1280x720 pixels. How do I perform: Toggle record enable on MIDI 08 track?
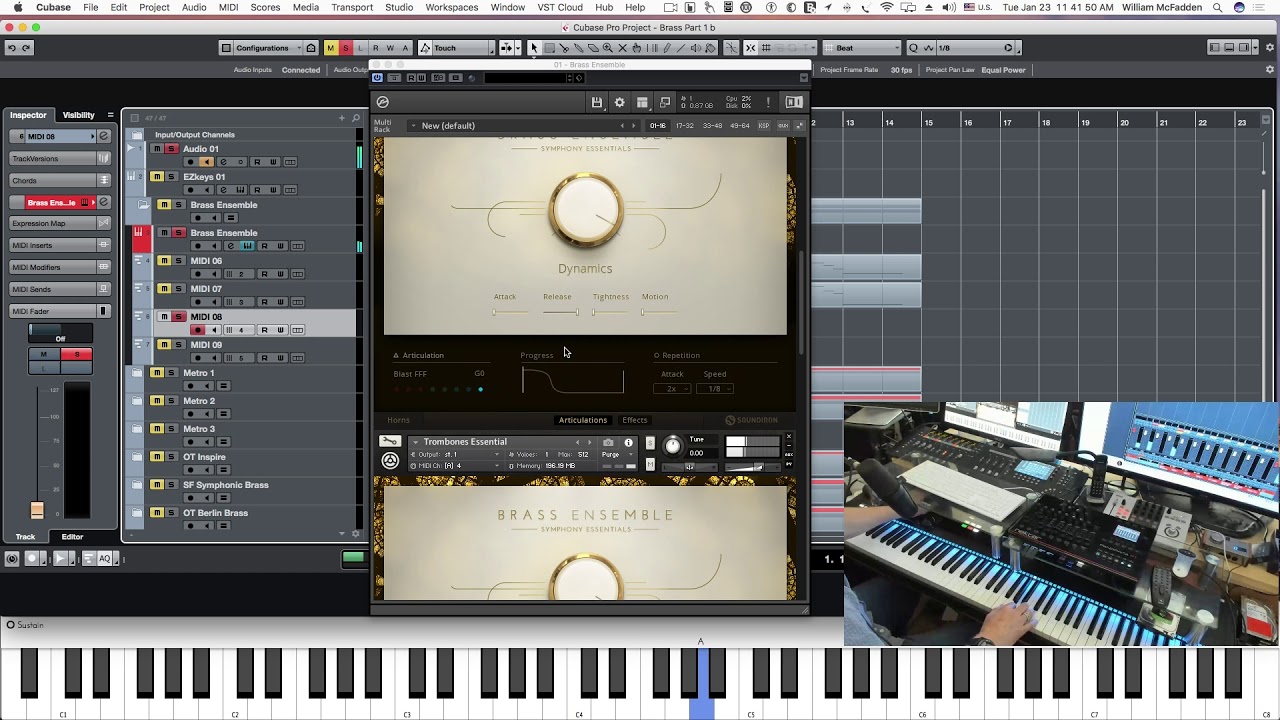tap(198, 330)
